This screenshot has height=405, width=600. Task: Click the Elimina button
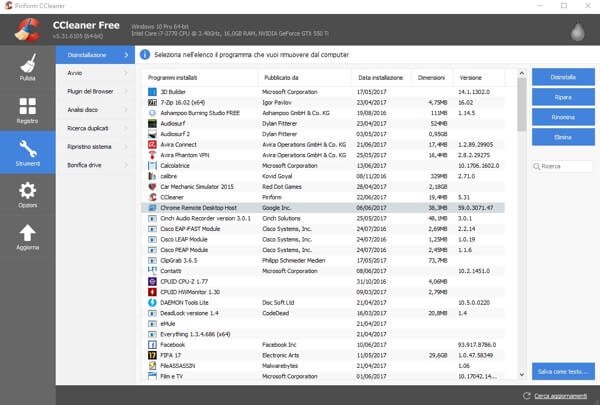pos(563,137)
